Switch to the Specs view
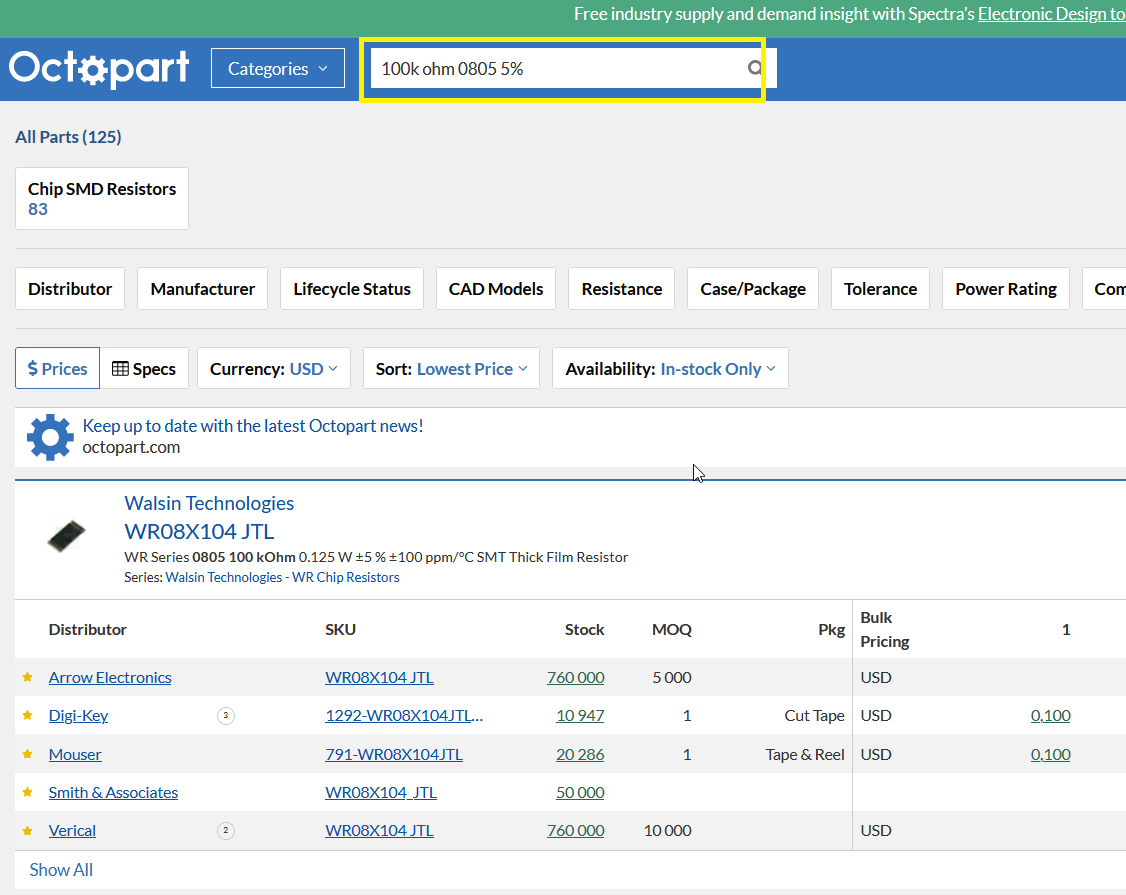 click(144, 369)
